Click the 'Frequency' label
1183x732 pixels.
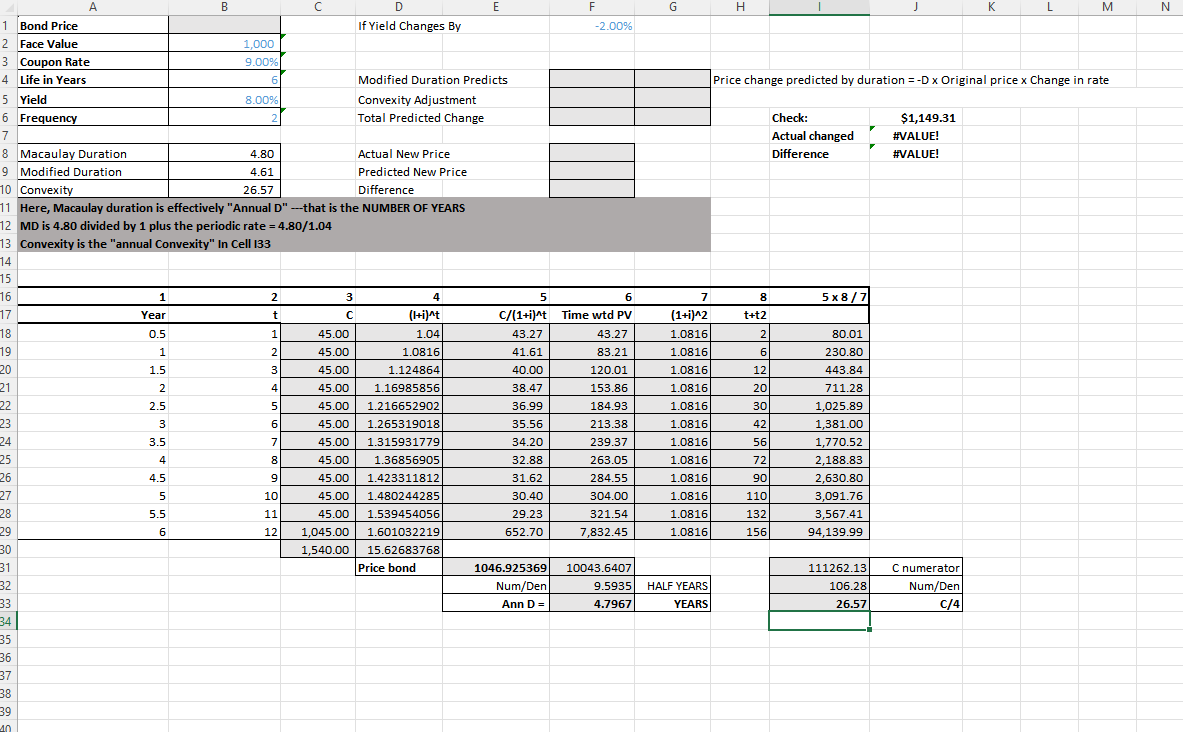48,118
